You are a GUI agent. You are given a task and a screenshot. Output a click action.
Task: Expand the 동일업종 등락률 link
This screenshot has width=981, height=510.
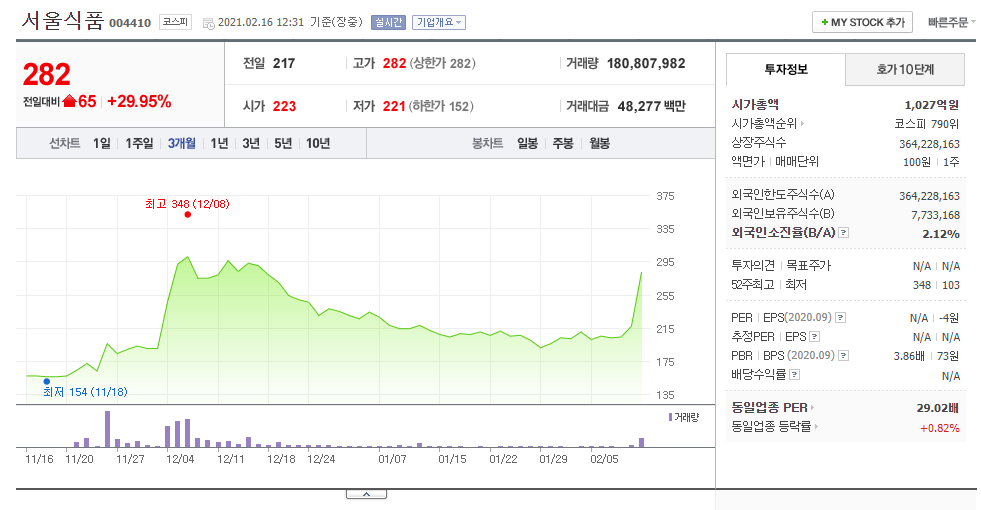click(x=775, y=427)
